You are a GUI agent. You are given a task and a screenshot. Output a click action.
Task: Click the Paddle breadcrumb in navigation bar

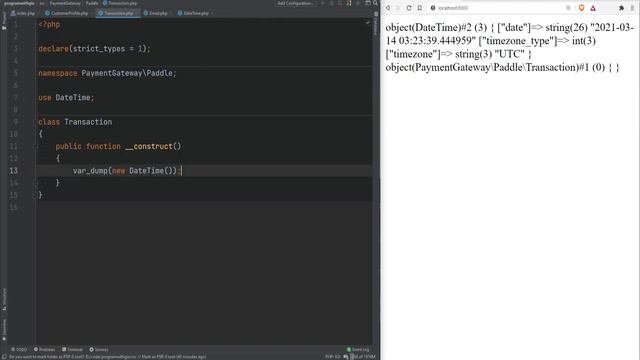[x=92, y=3]
